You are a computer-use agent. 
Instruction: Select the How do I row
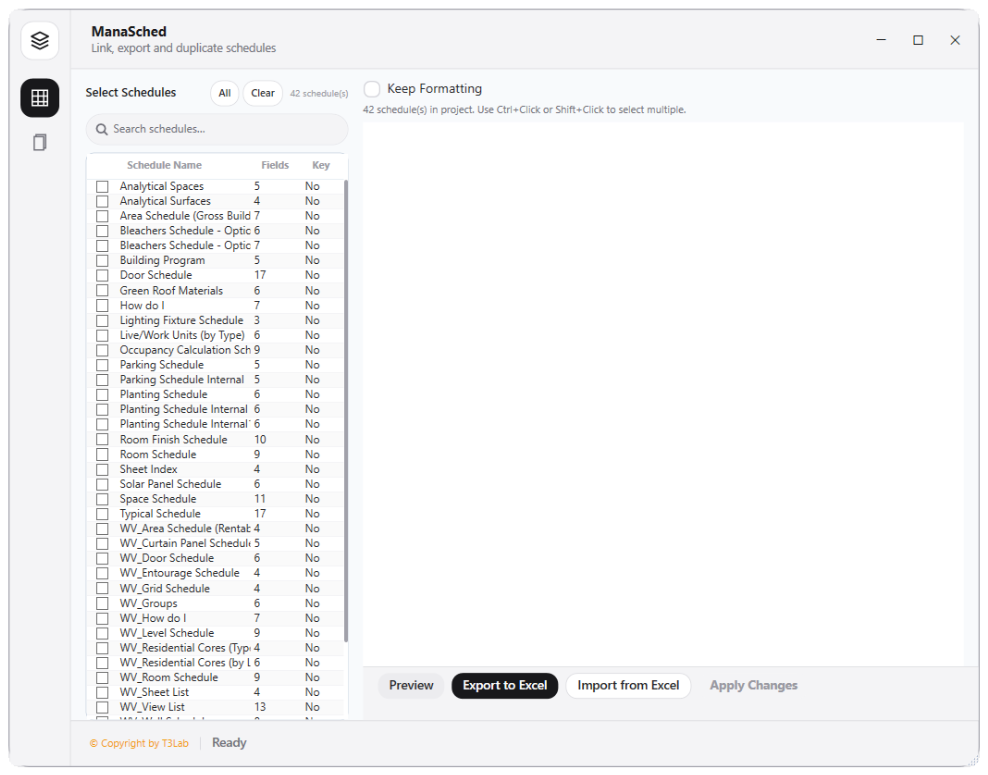215,306
